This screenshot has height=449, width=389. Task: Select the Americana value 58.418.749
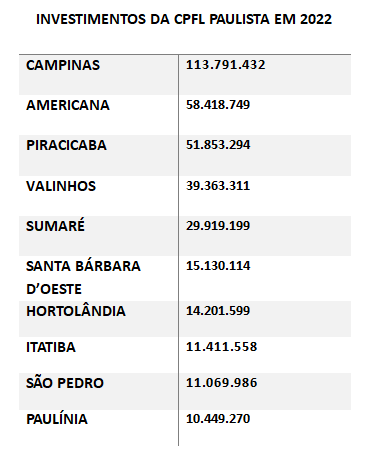(218, 105)
